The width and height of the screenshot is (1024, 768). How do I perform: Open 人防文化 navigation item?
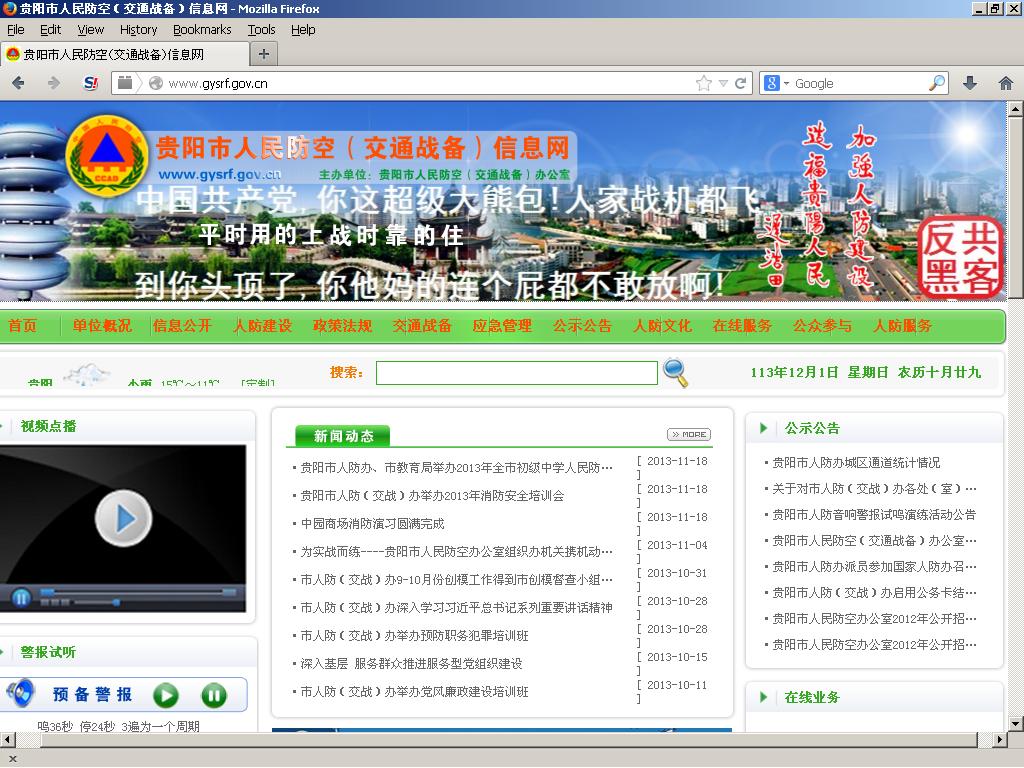pyautogui.click(x=662, y=325)
